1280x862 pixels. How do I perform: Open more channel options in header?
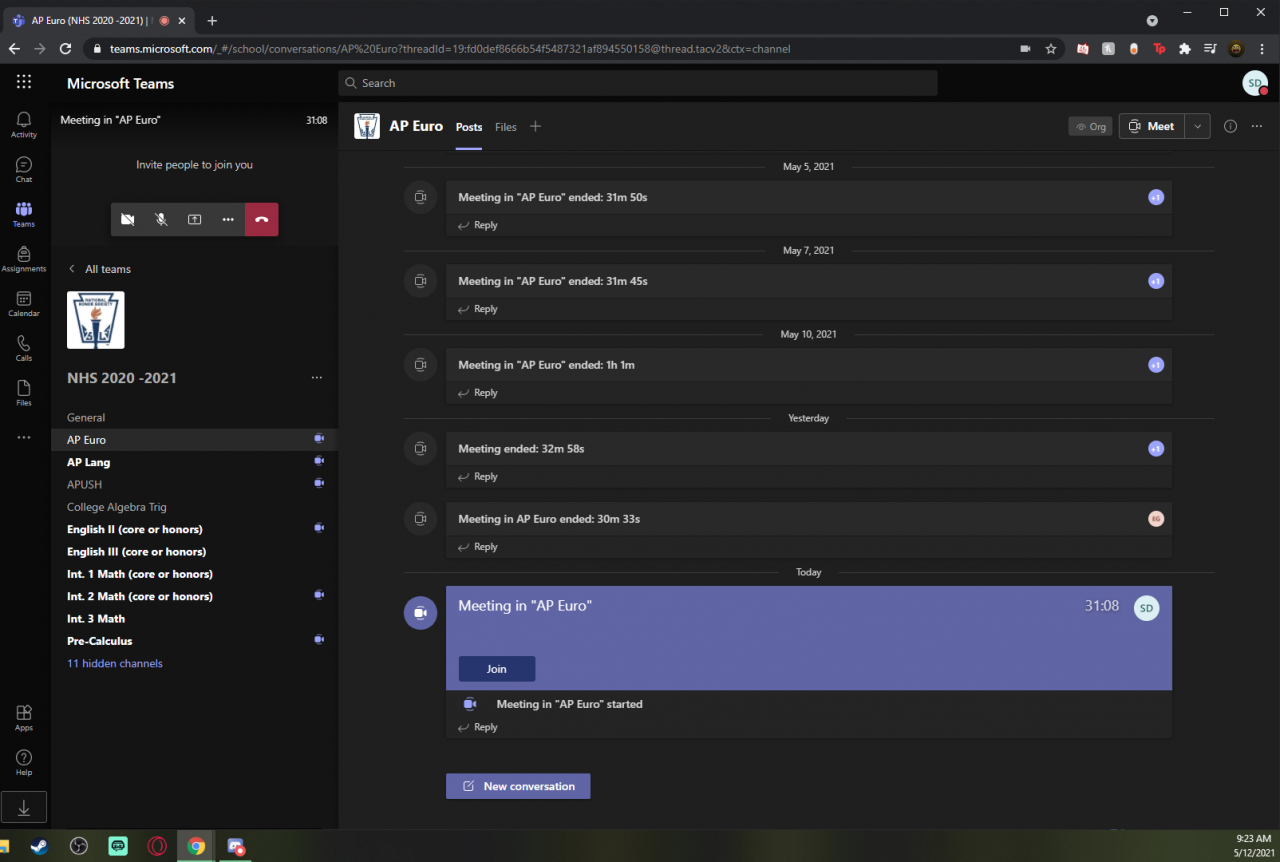[1257, 126]
